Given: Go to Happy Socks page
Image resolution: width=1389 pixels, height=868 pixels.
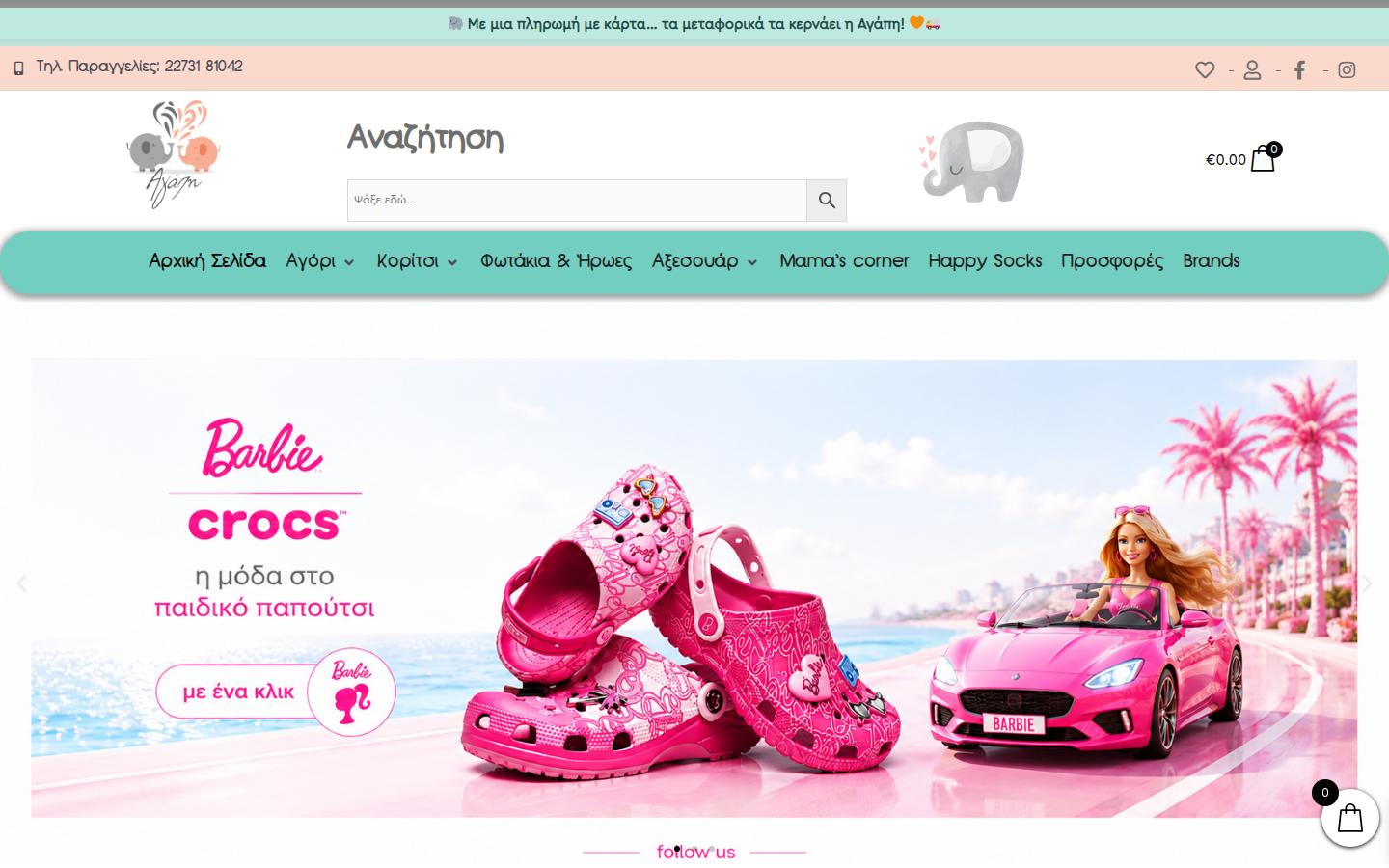Looking at the screenshot, I should 985,261.
